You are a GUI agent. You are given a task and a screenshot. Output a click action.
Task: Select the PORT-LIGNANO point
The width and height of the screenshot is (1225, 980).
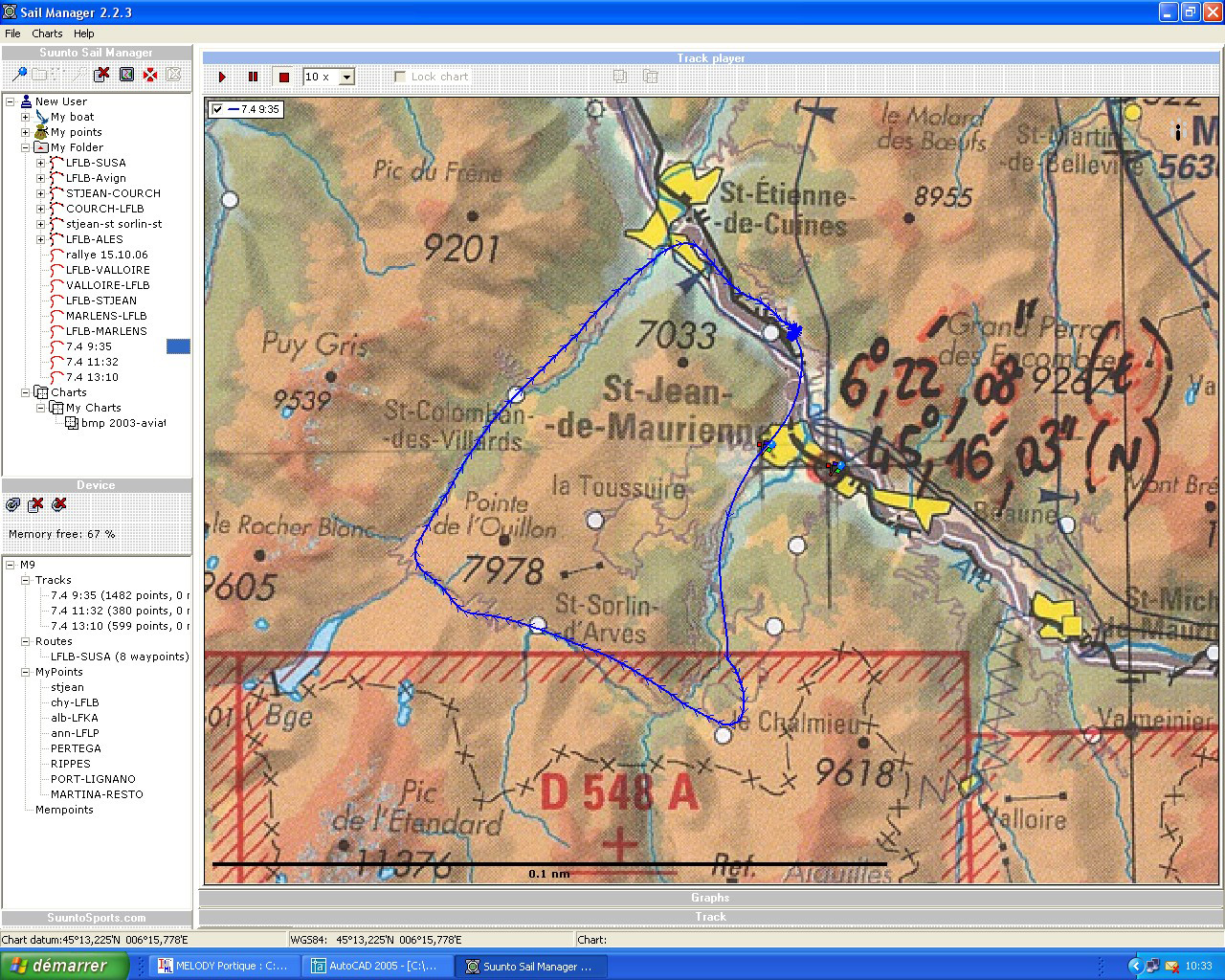(x=93, y=779)
